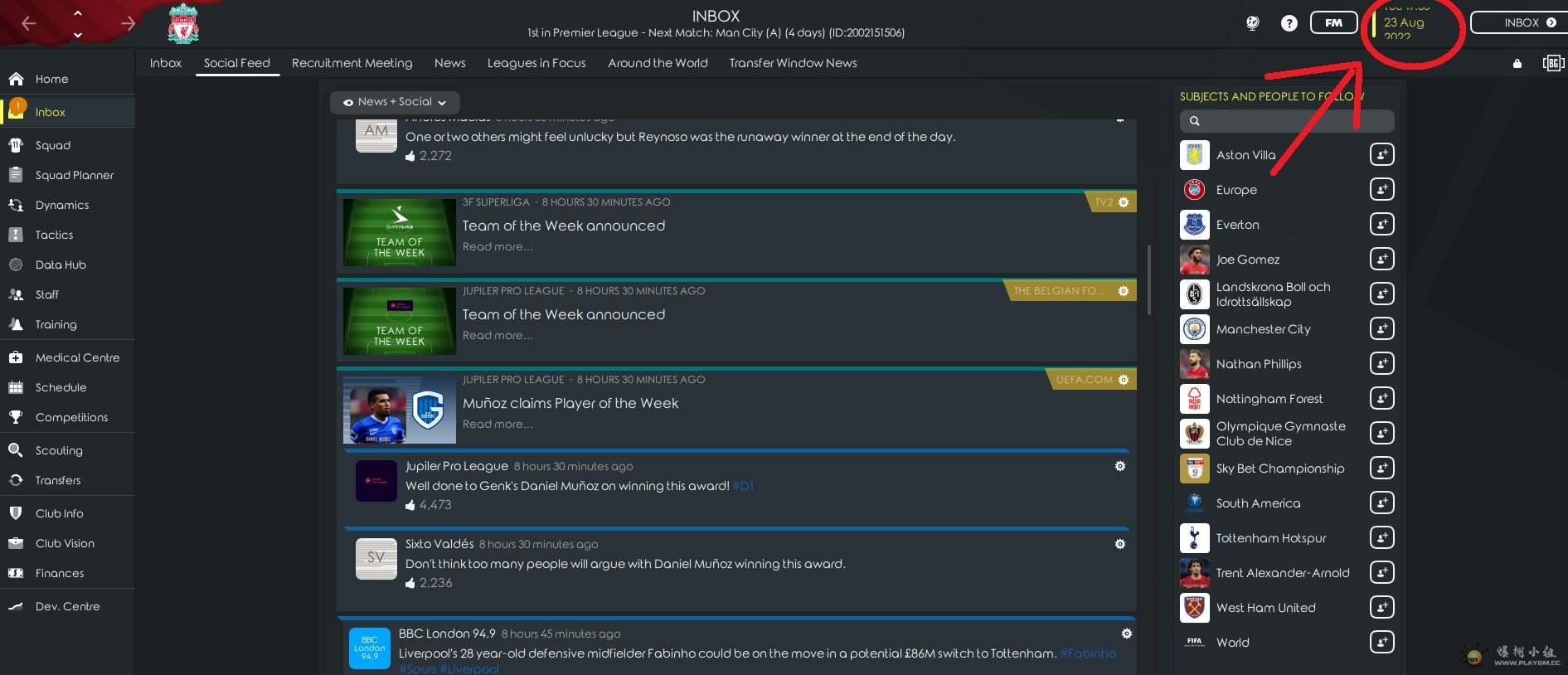Follow Aston Villa

point(1381,155)
